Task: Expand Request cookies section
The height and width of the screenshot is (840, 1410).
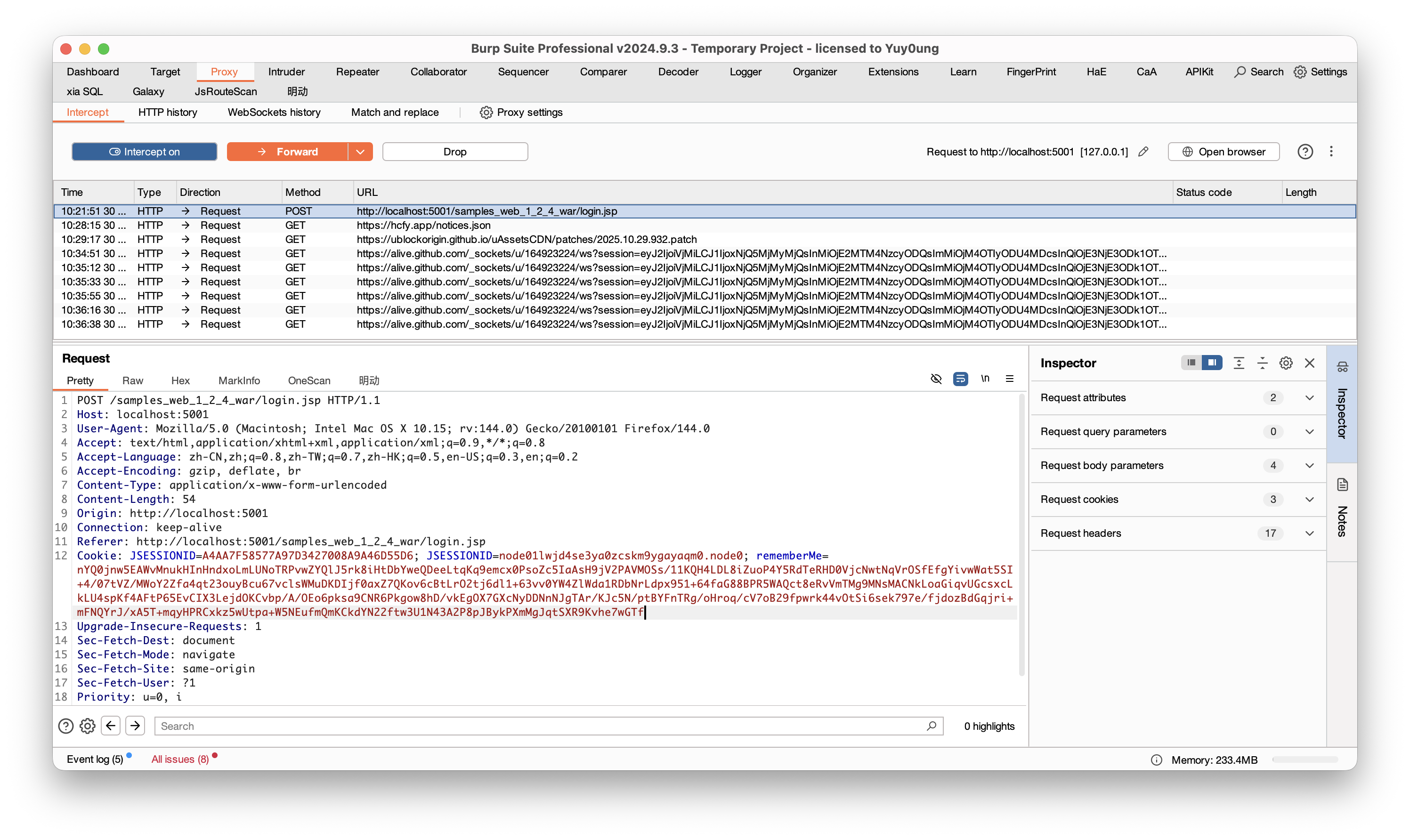Action: [x=1309, y=499]
